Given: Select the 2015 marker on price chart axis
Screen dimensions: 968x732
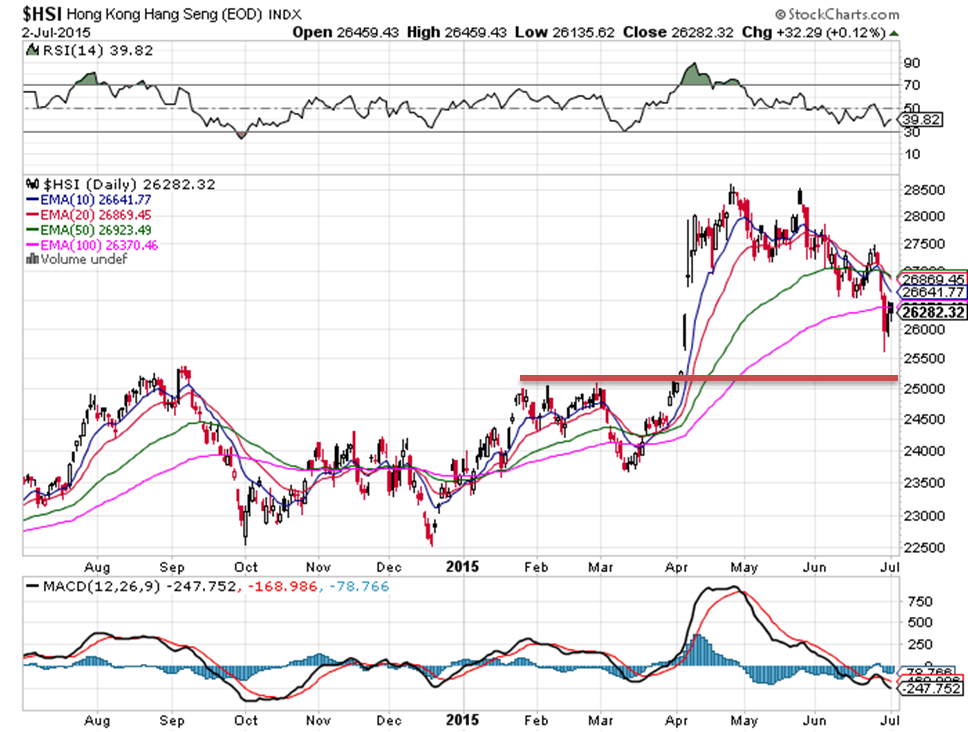Looking at the screenshot, I should coord(462,566).
